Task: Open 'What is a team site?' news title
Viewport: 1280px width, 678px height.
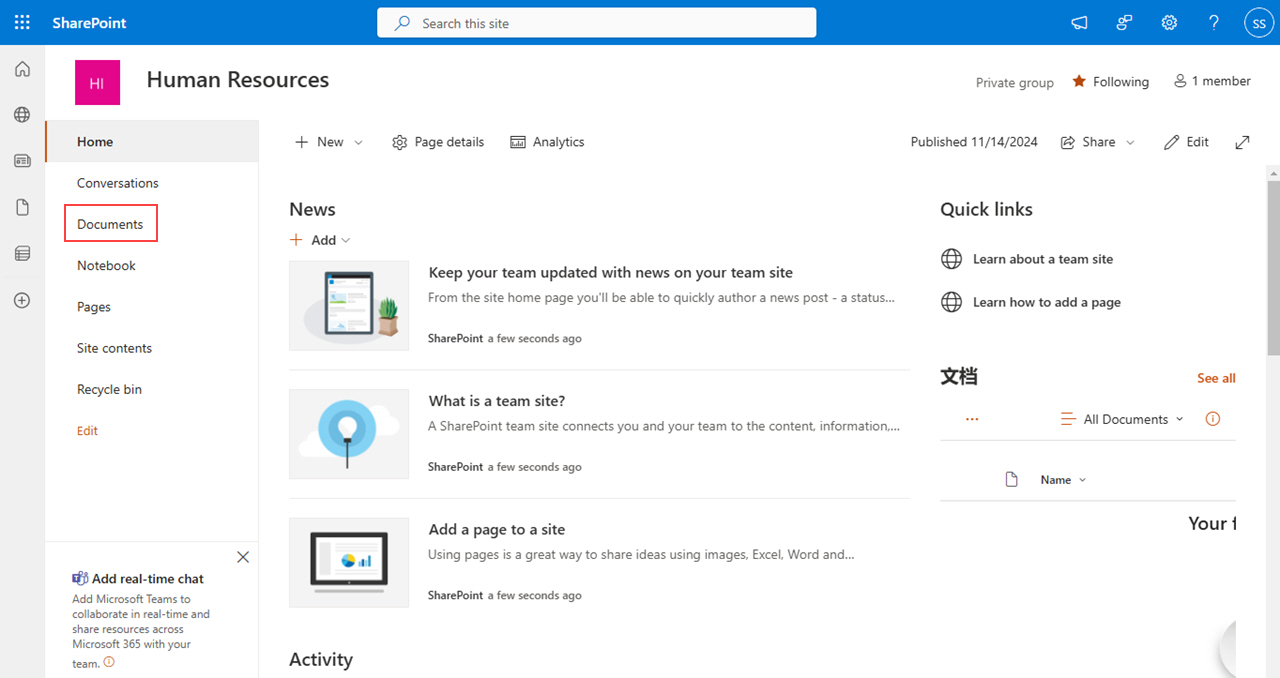Action: coord(497,401)
